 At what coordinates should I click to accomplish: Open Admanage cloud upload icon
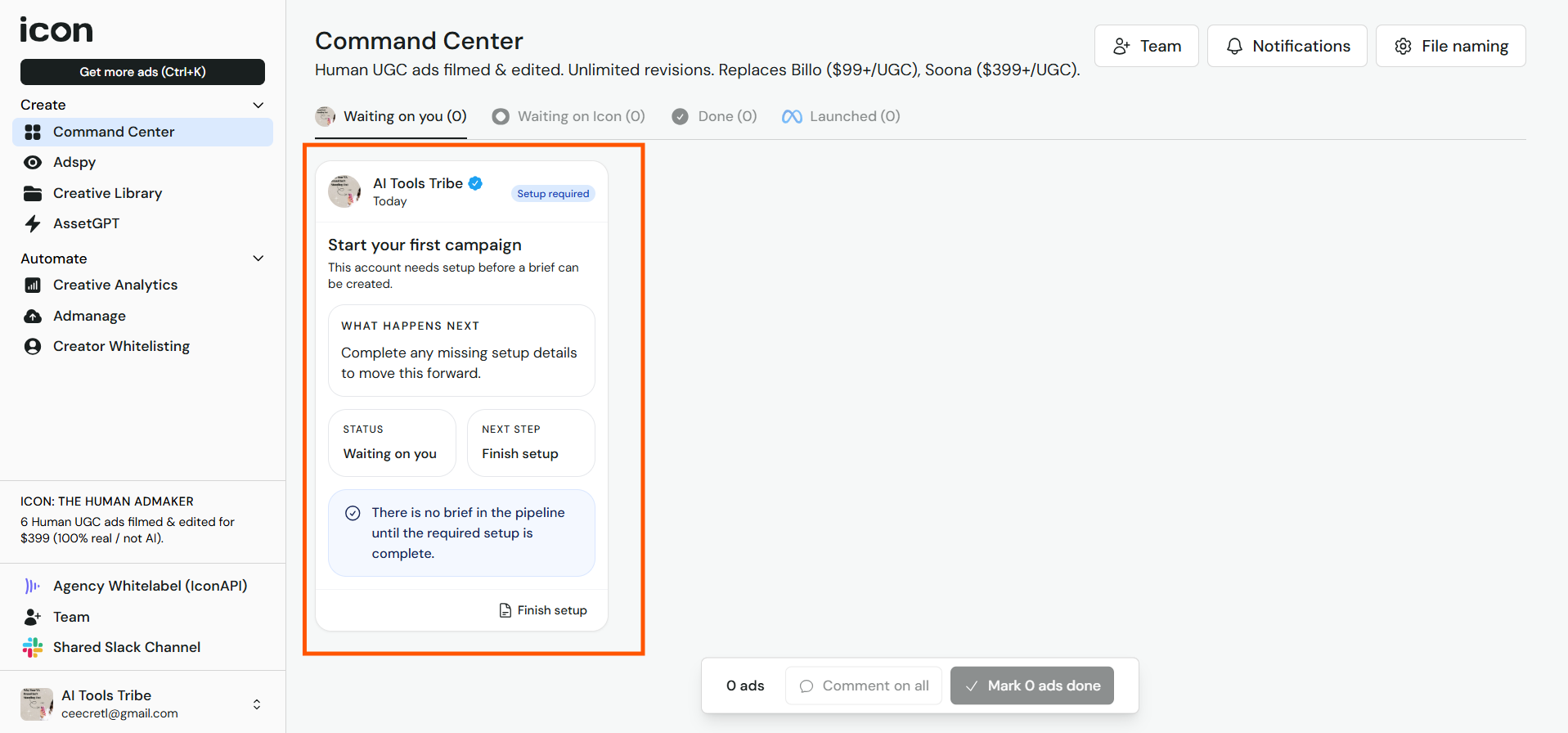[33, 316]
